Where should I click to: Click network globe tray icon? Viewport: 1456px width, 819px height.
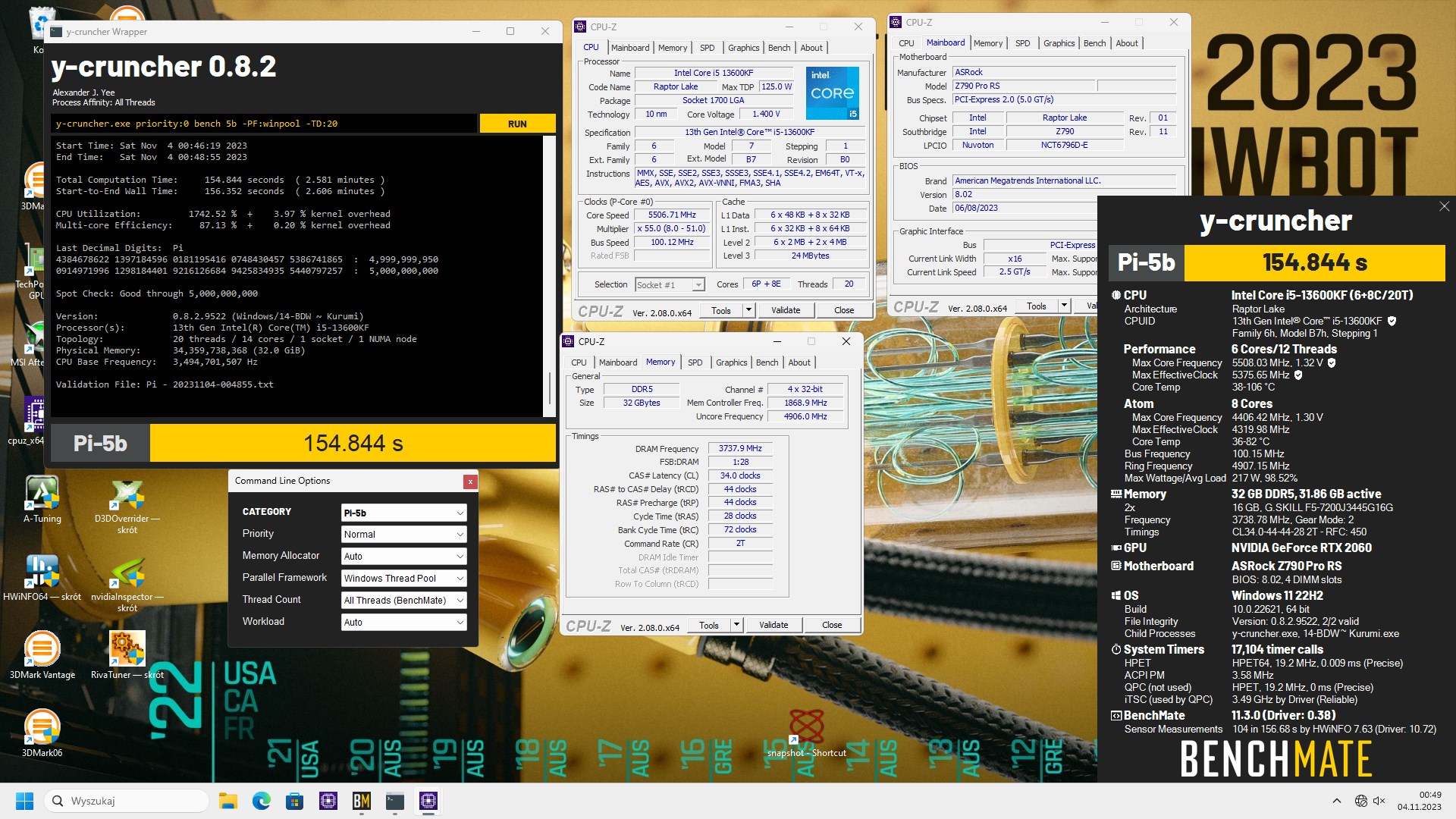click(1361, 801)
